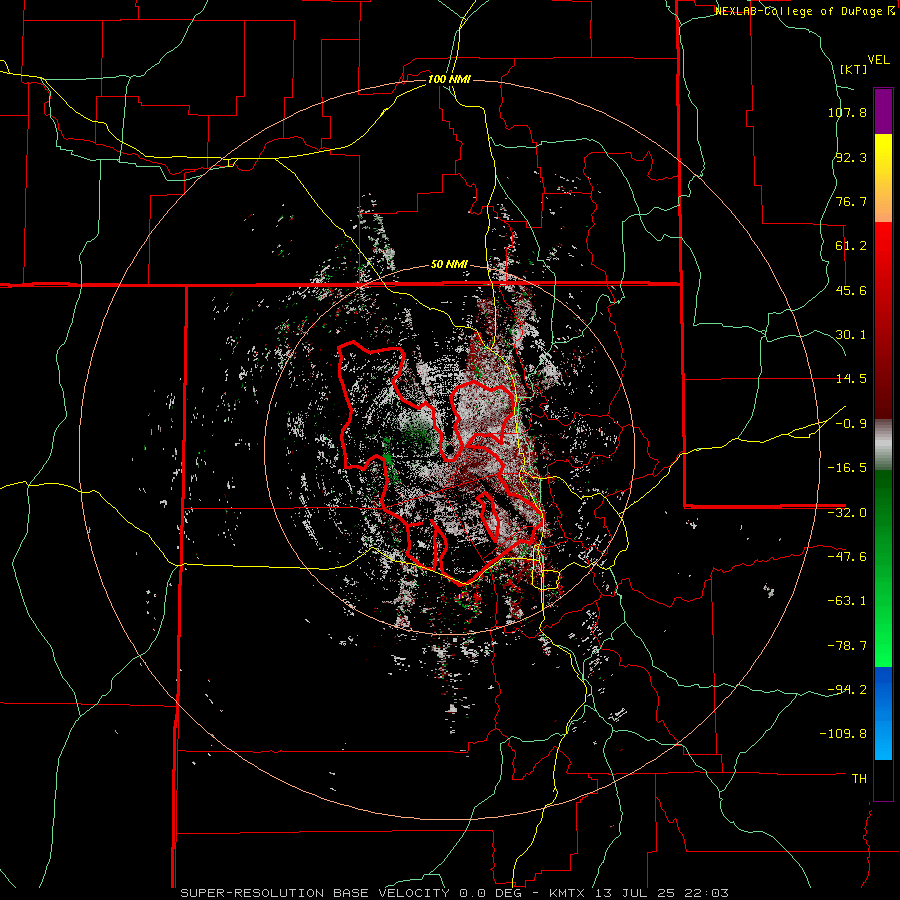Select the -32.0 velocity scale value

point(847,513)
